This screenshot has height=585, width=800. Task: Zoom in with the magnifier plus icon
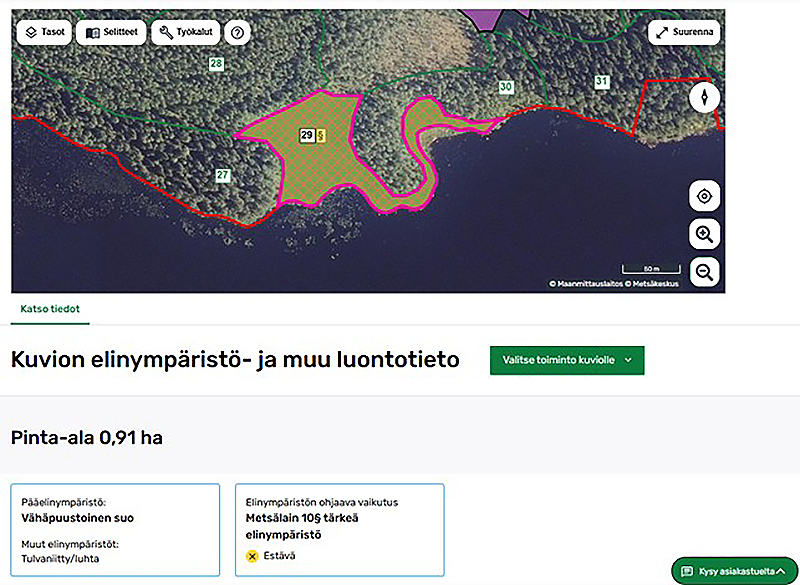[704, 233]
